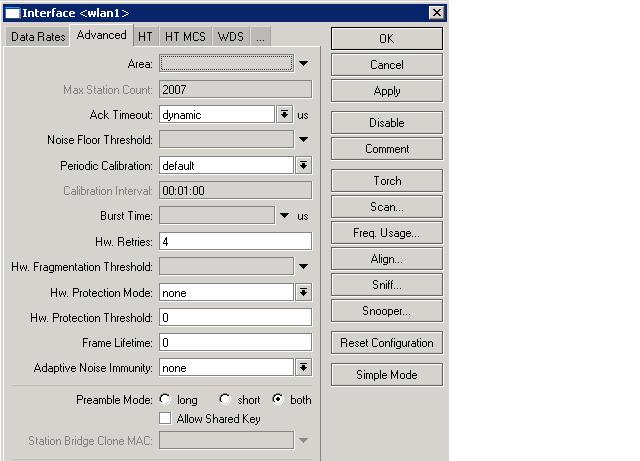Click the Ack Timeout dynamic field
The height and width of the screenshot is (461, 640).
click(217, 114)
